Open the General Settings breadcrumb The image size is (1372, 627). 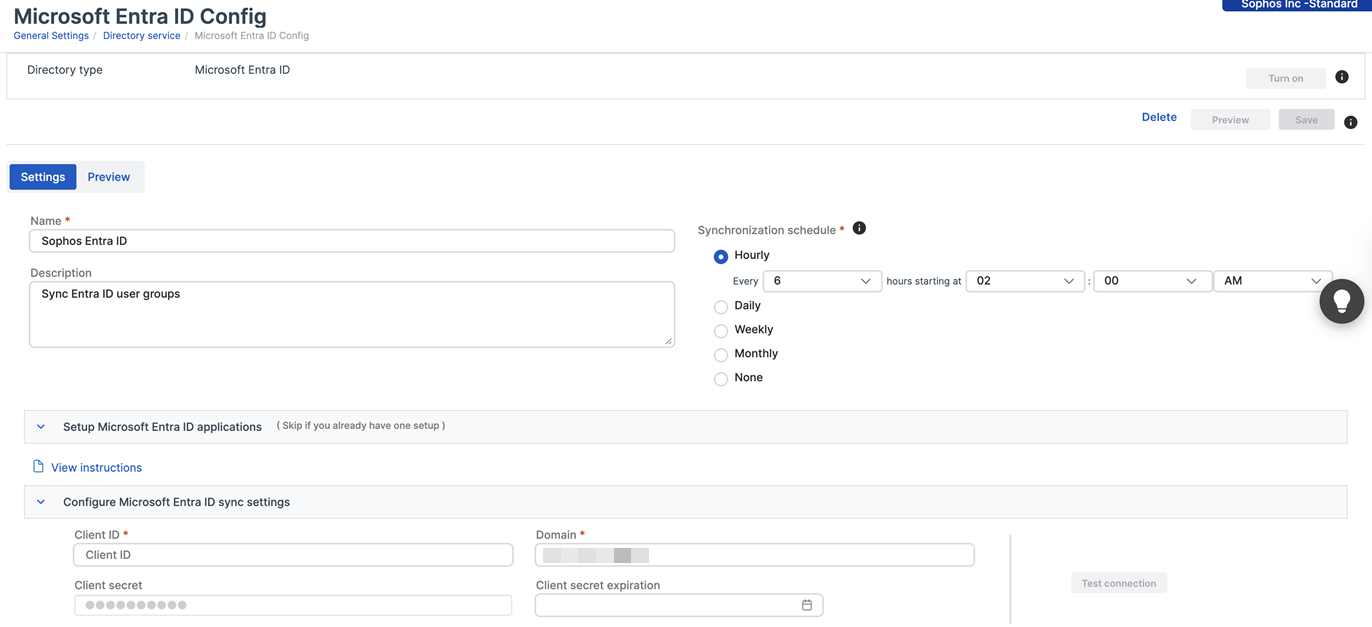[50, 35]
